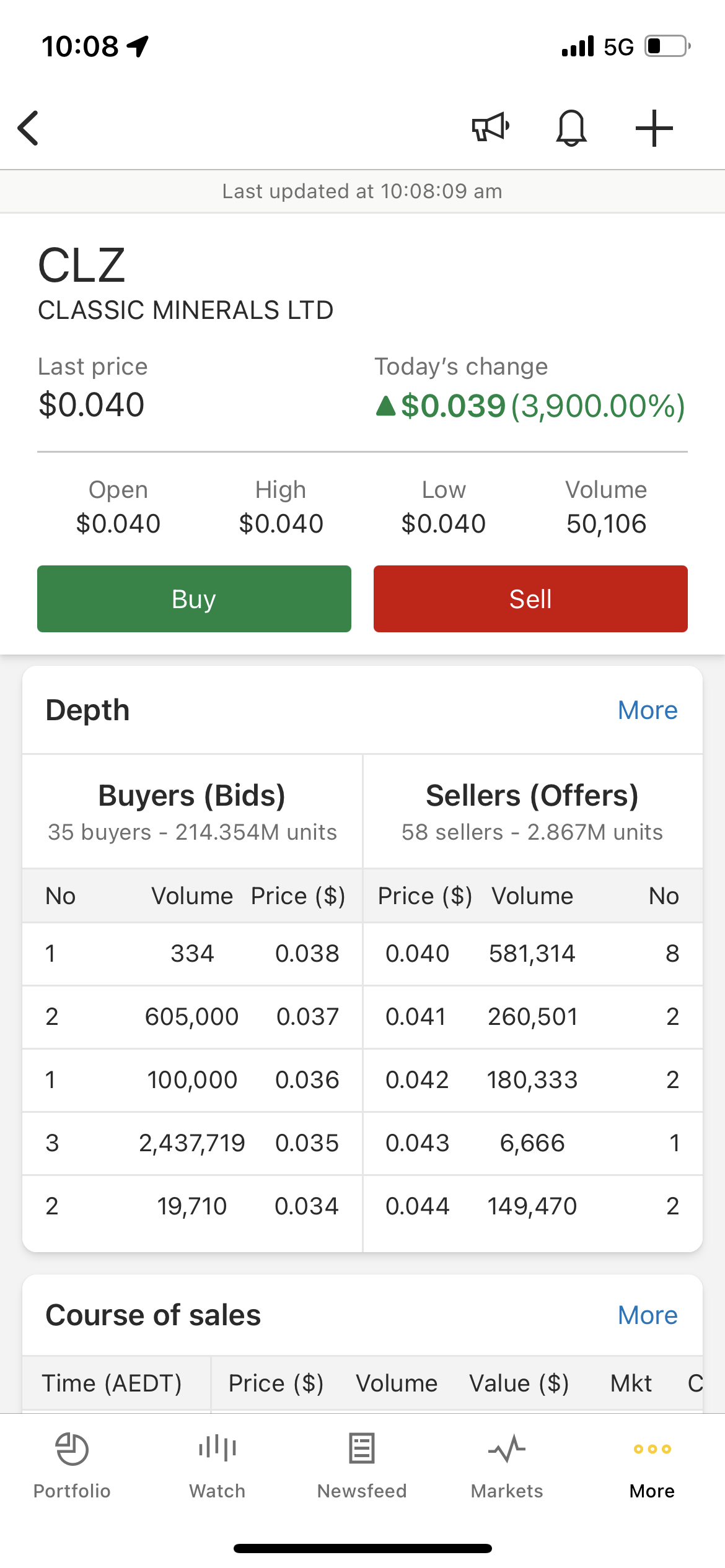Tap the Mkt column header

coord(631,1383)
